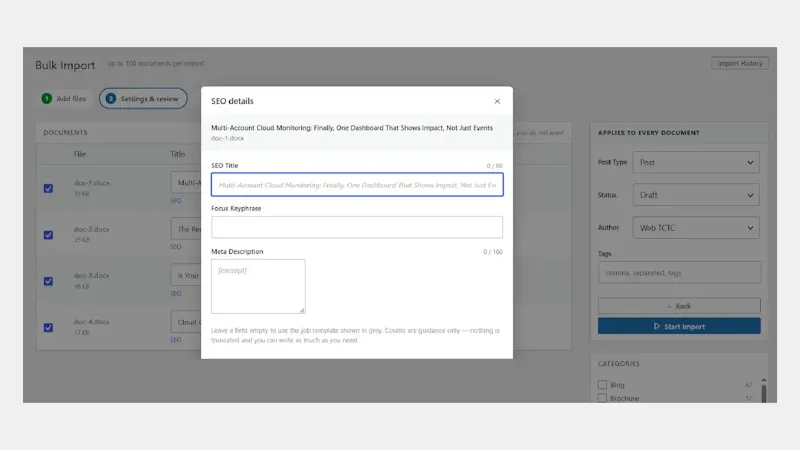Open Import History
This screenshot has width=800, height=450.
(740, 63)
